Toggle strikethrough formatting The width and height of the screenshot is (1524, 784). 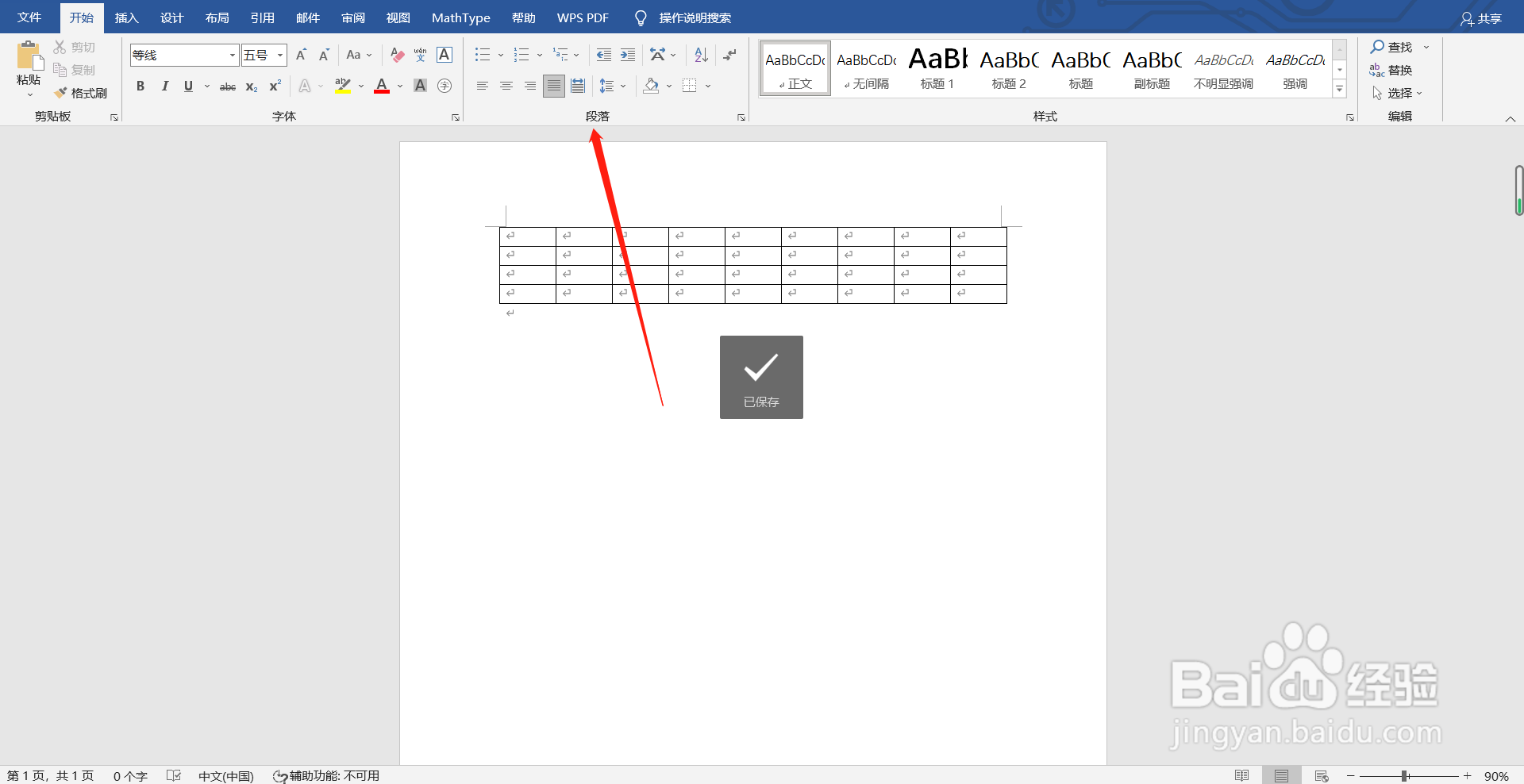pyautogui.click(x=228, y=86)
